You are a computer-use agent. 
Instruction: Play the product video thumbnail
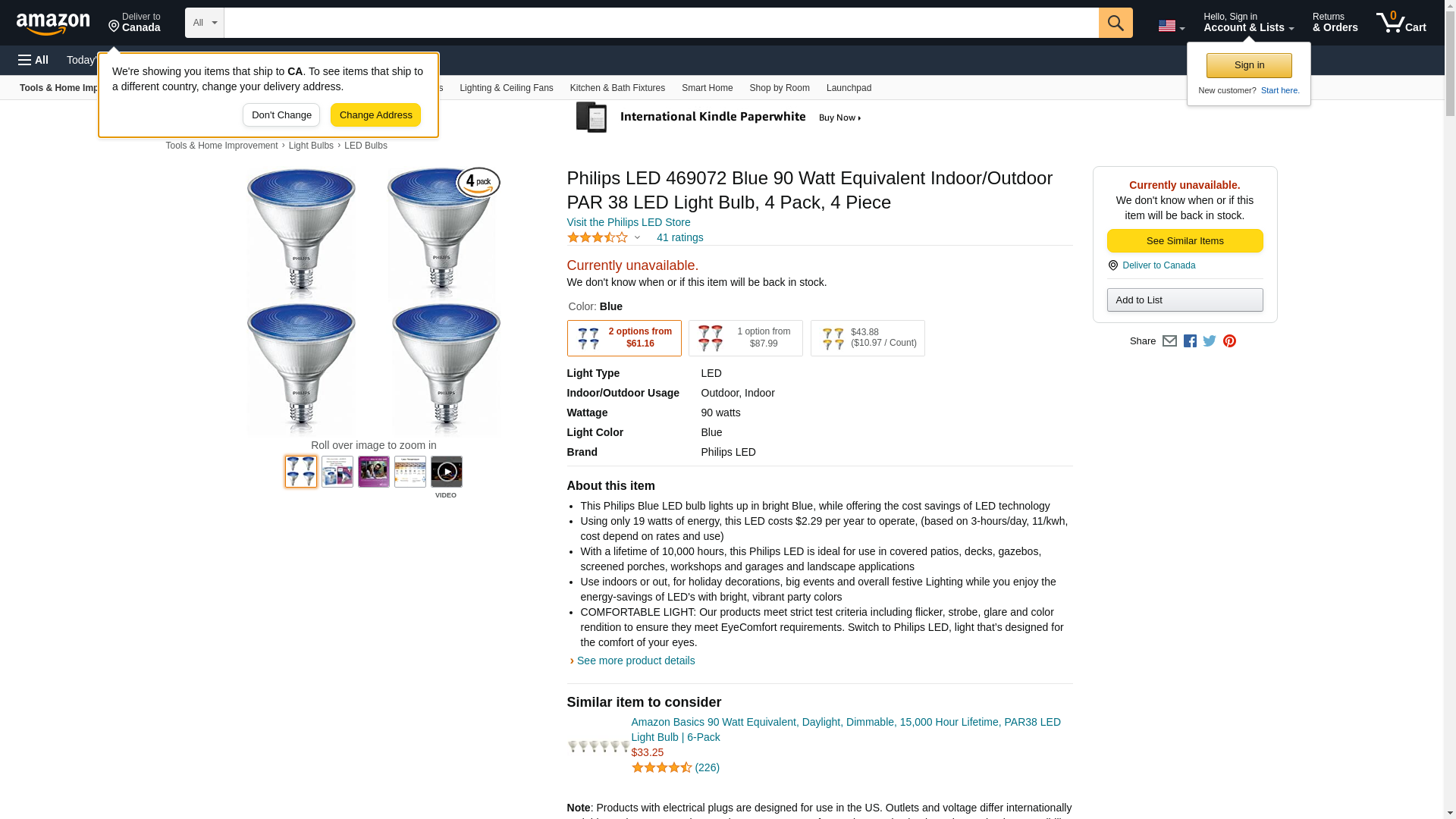pyautogui.click(x=446, y=472)
